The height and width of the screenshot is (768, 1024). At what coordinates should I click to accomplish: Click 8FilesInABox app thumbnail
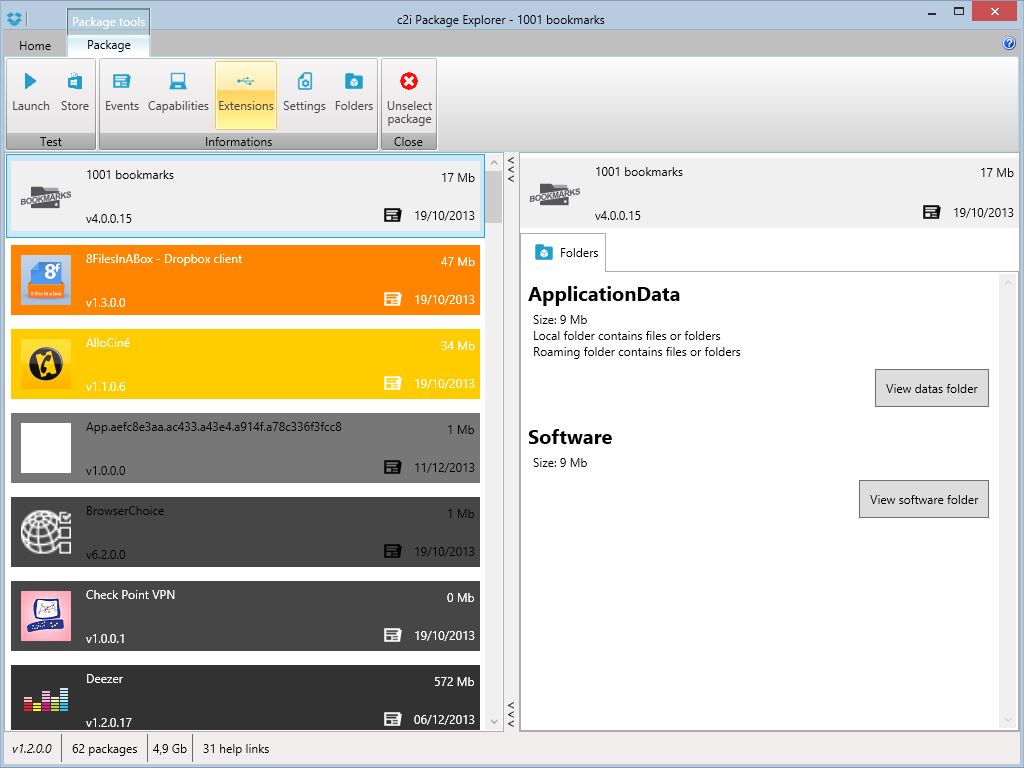[46, 280]
